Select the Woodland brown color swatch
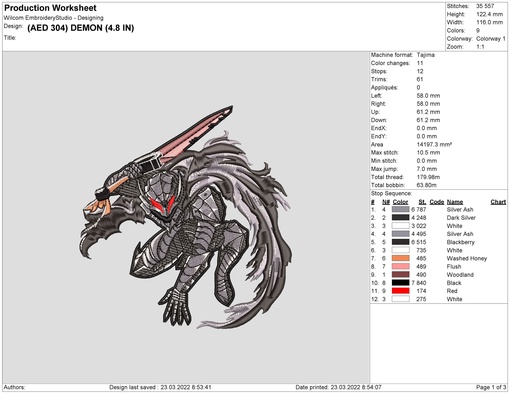Screen dimensions: 510x394 400,275
